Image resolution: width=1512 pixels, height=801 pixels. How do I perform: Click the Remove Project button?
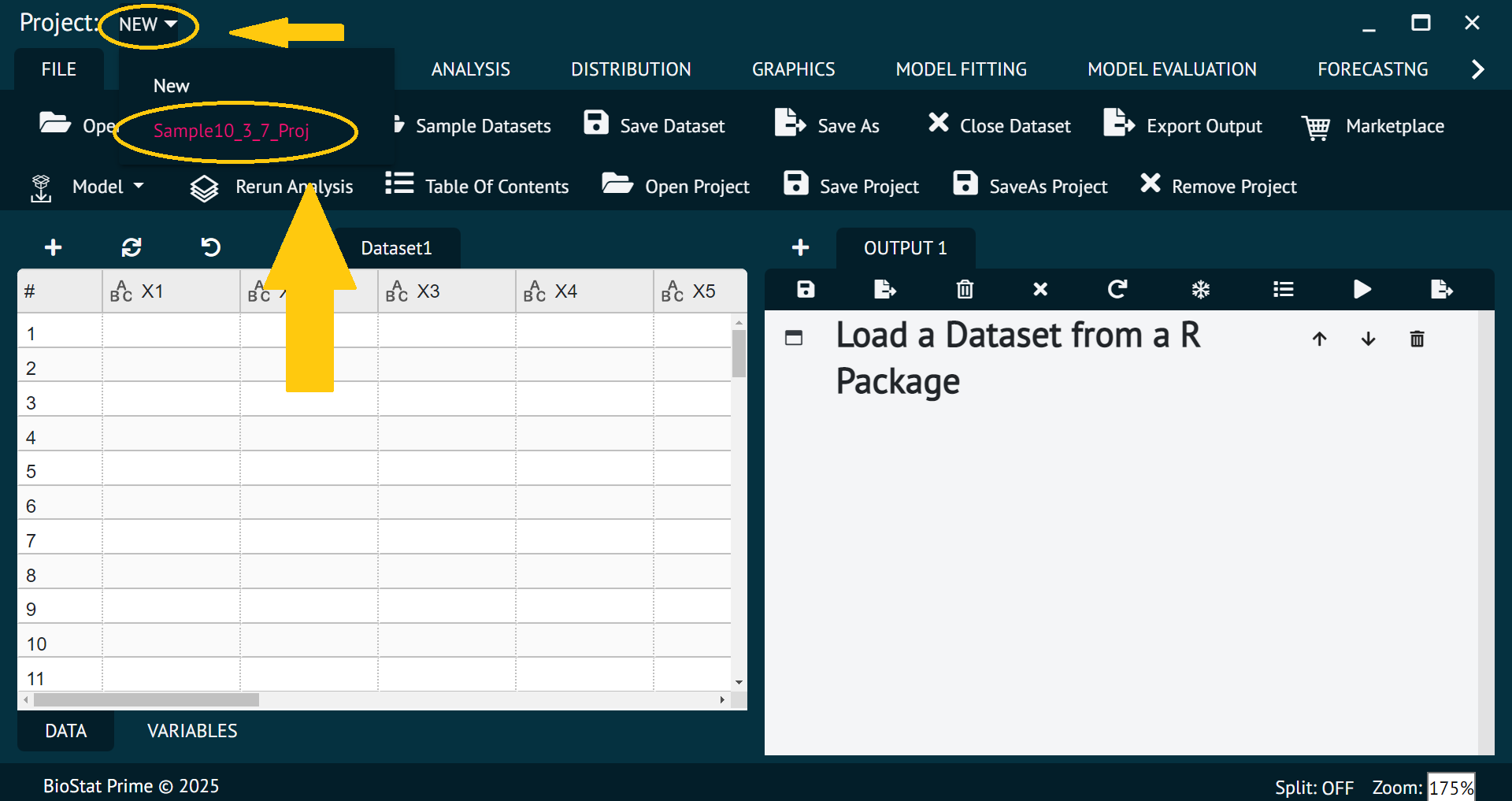(1218, 187)
